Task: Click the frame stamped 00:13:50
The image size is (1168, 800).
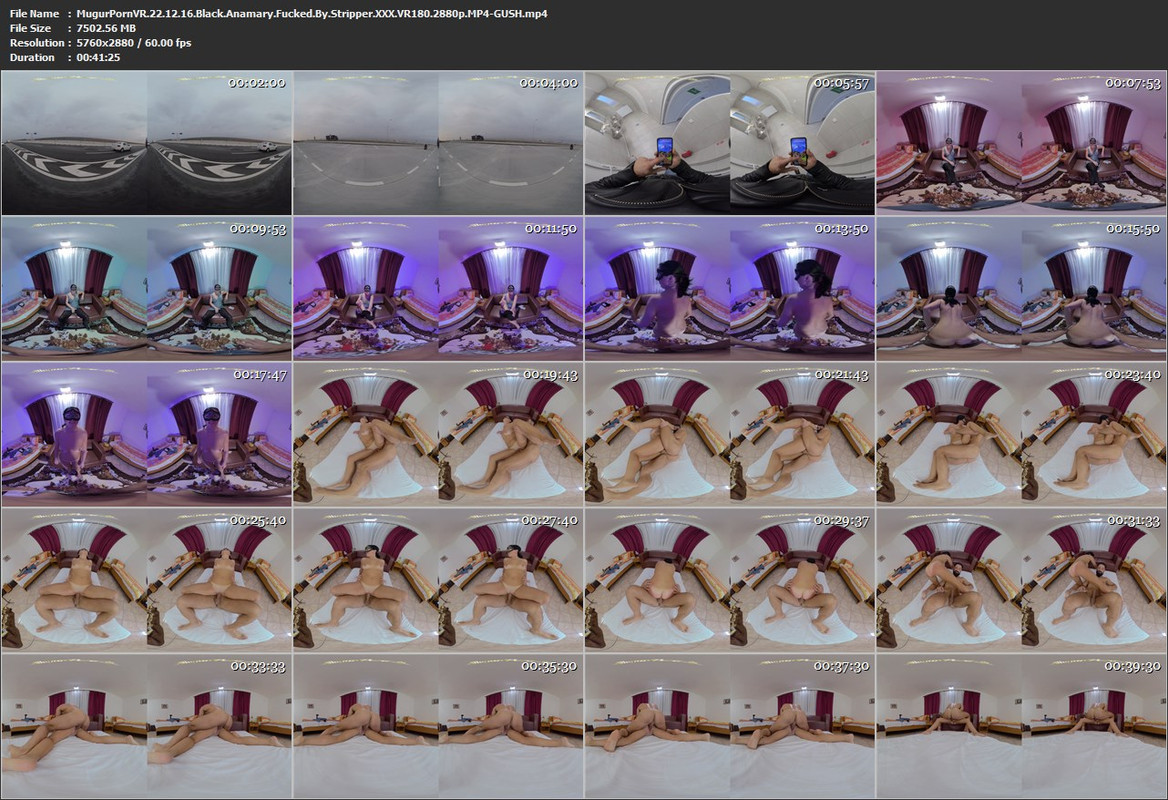Action: tap(730, 289)
